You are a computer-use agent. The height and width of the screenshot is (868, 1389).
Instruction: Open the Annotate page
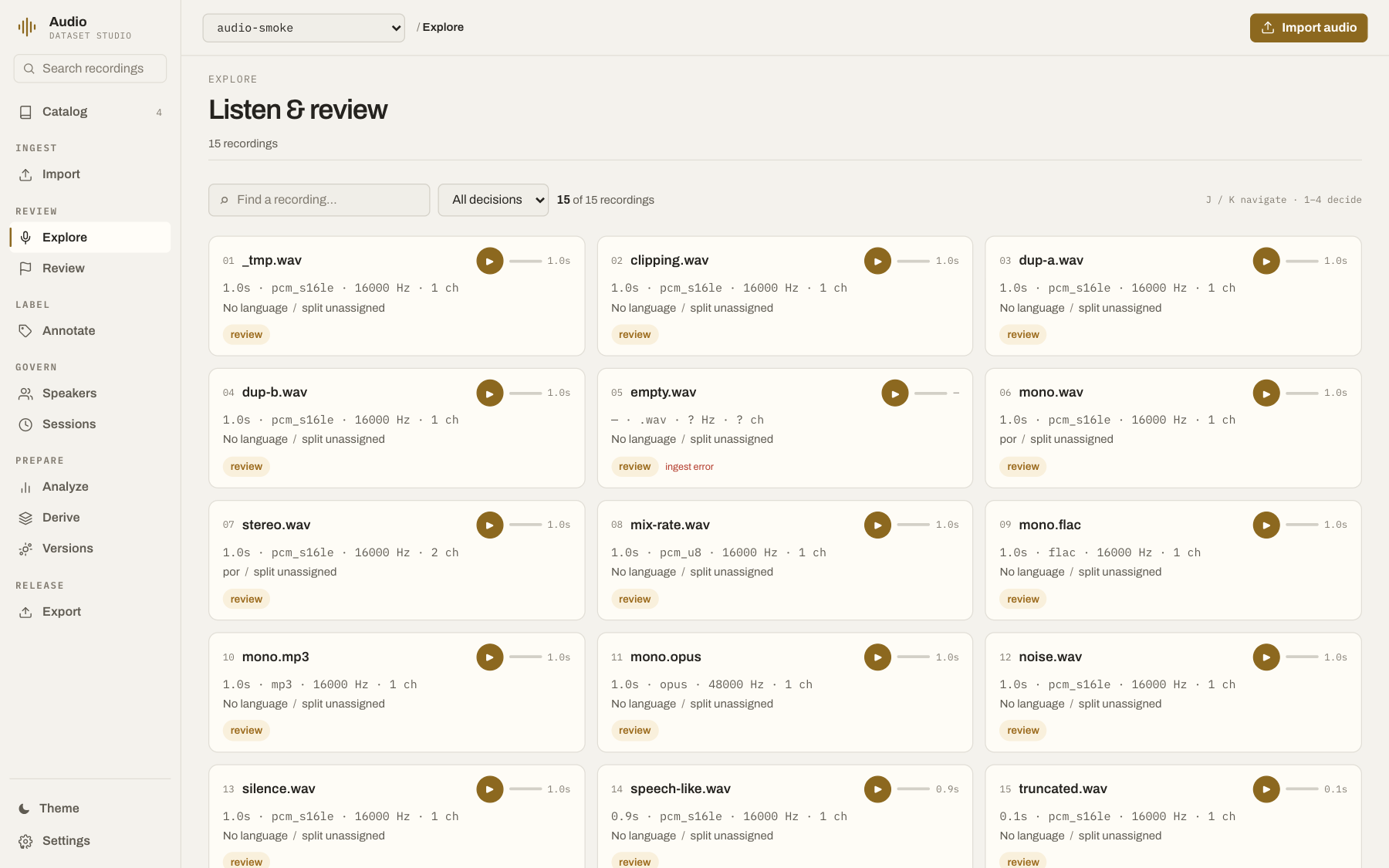click(90, 331)
